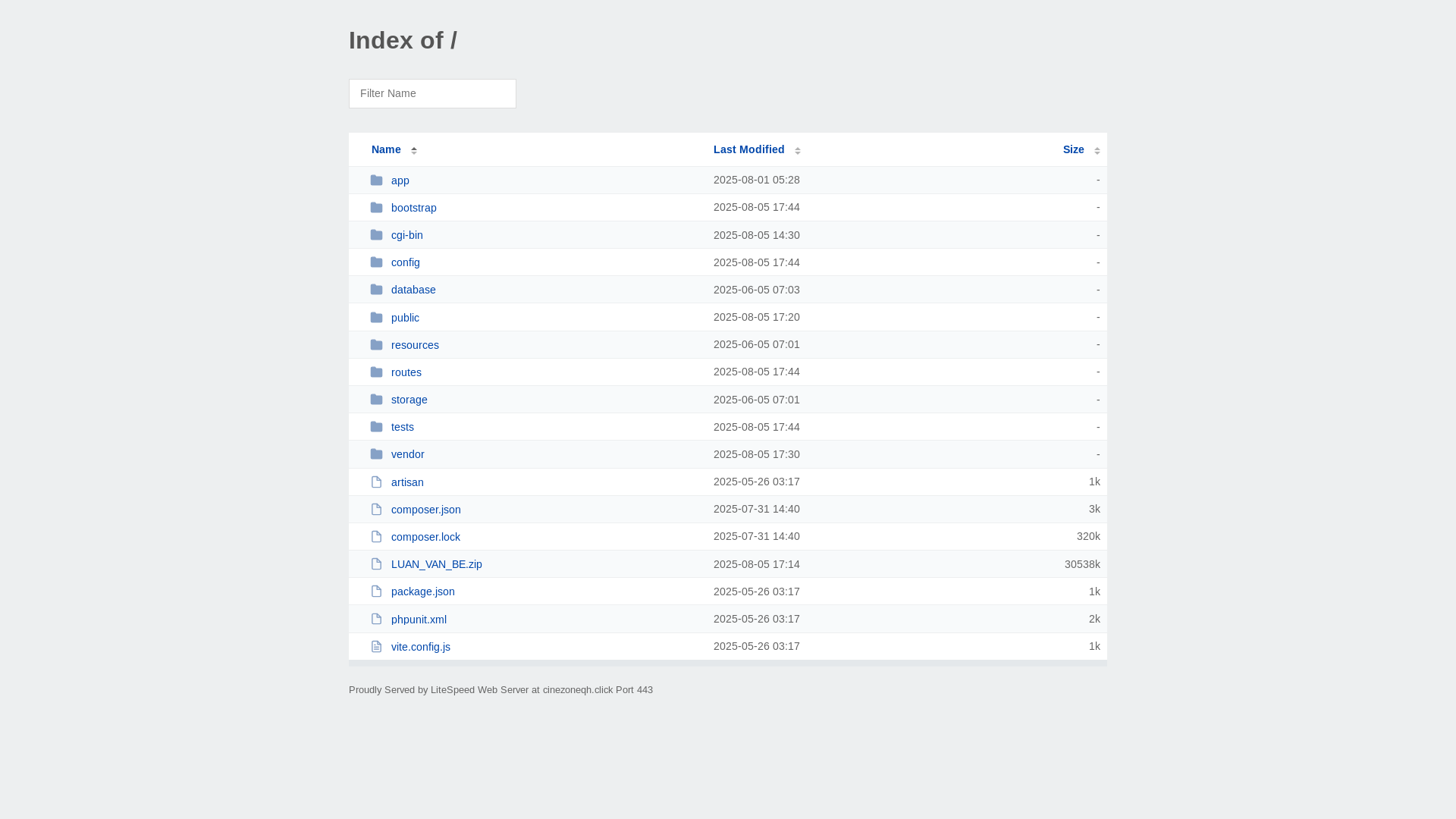Open the package.json file link
This screenshot has height=819, width=1456.
(423, 591)
